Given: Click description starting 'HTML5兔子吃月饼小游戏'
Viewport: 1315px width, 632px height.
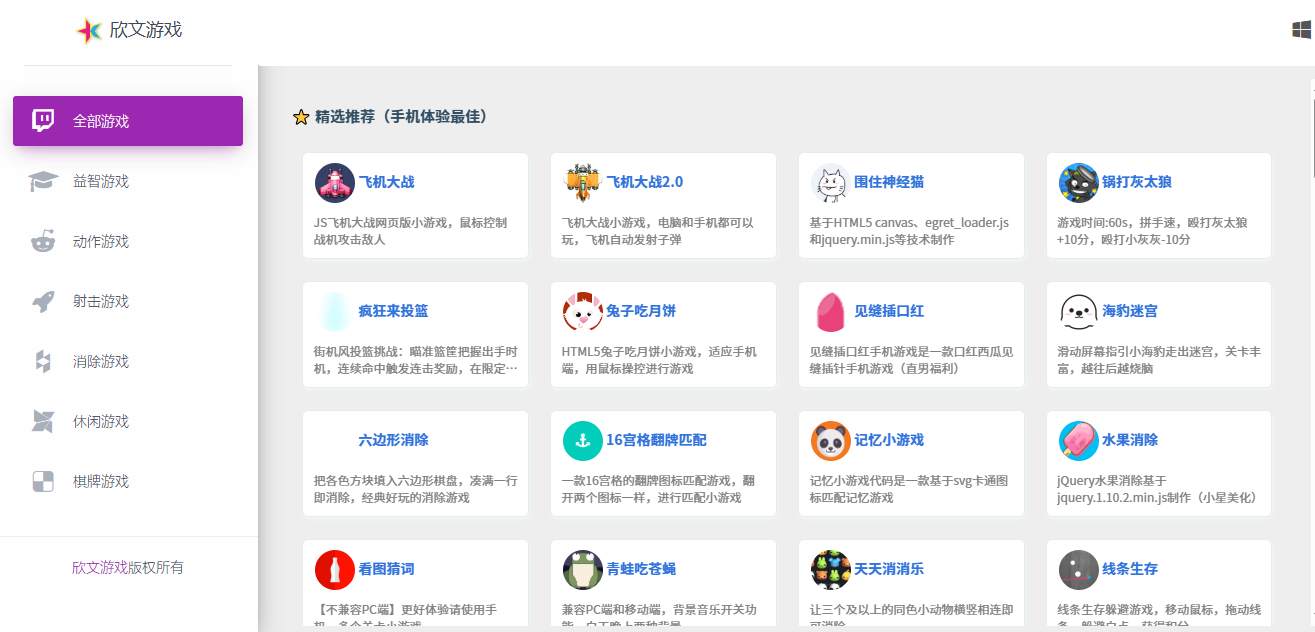Looking at the screenshot, I should point(659,360).
